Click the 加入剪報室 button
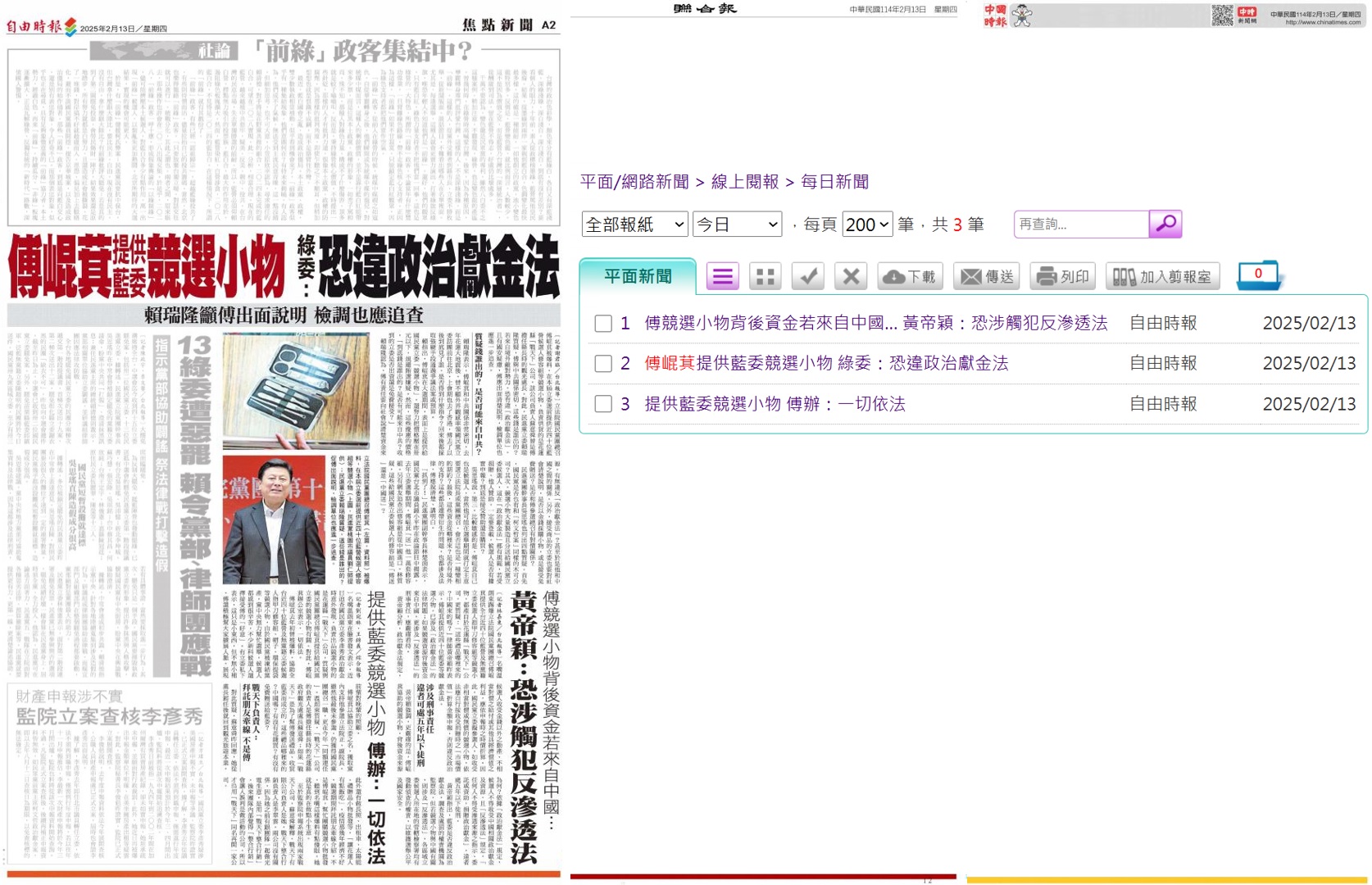This screenshot has height=885, width=1372. [x=1163, y=277]
